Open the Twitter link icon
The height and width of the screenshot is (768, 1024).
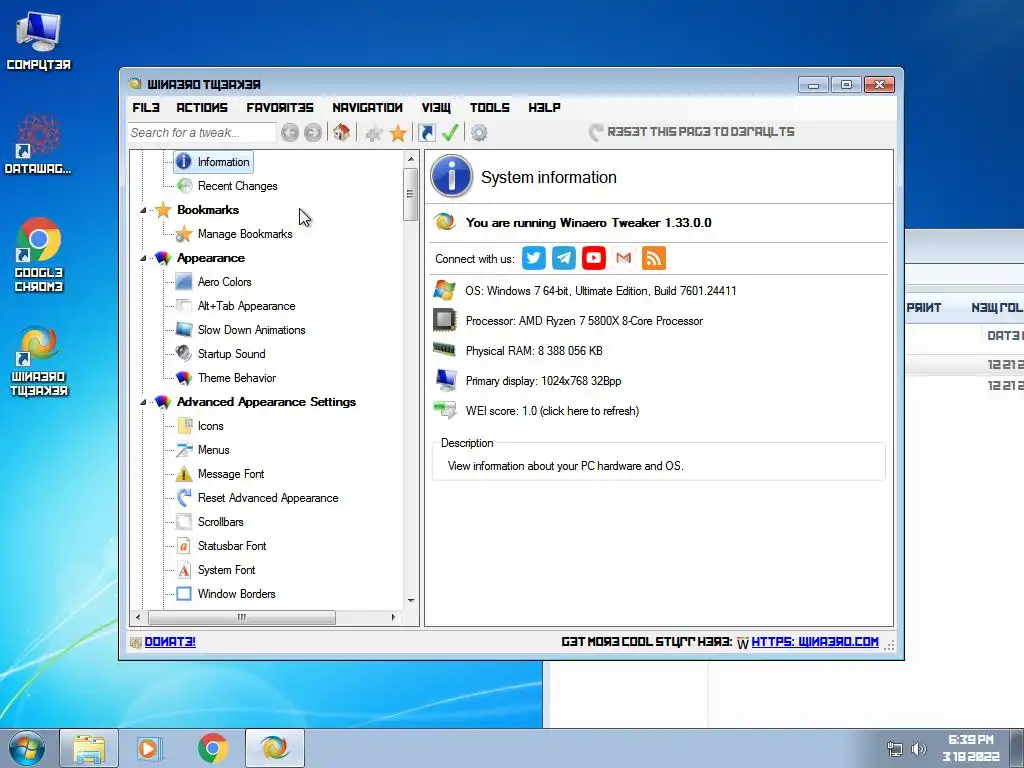(534, 258)
